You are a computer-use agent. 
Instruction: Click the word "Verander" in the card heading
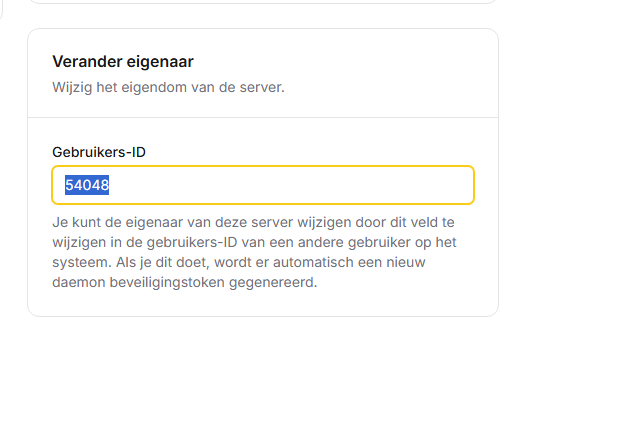tap(85, 62)
